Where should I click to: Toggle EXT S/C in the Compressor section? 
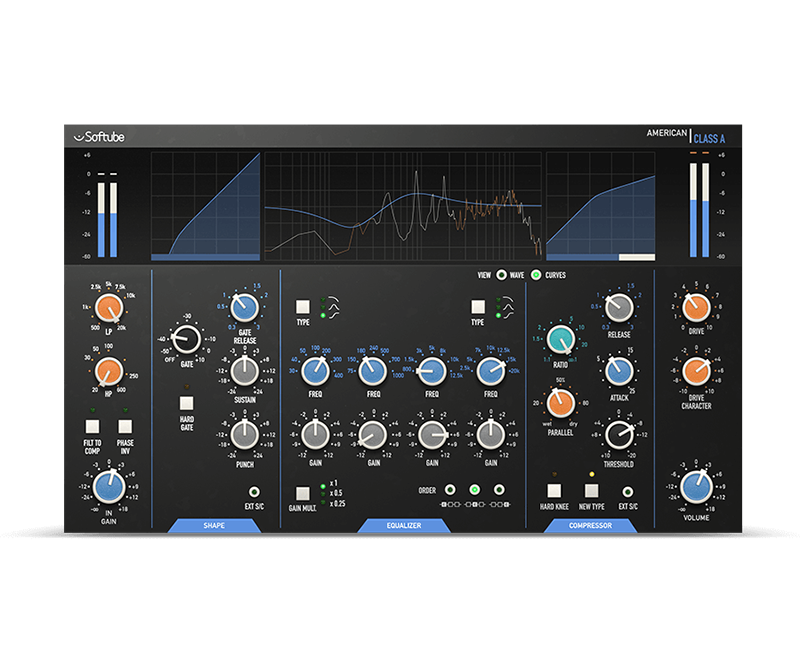[628, 492]
